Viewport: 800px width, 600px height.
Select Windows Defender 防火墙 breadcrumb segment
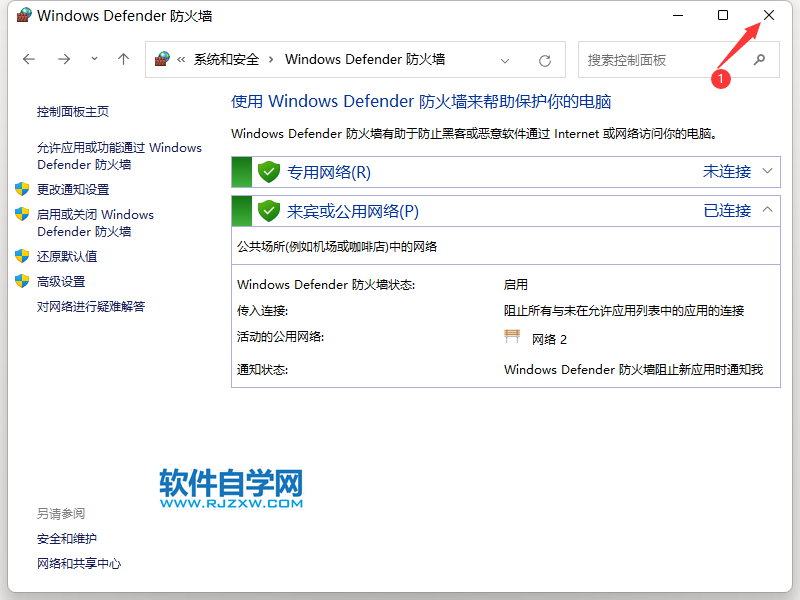[365, 60]
